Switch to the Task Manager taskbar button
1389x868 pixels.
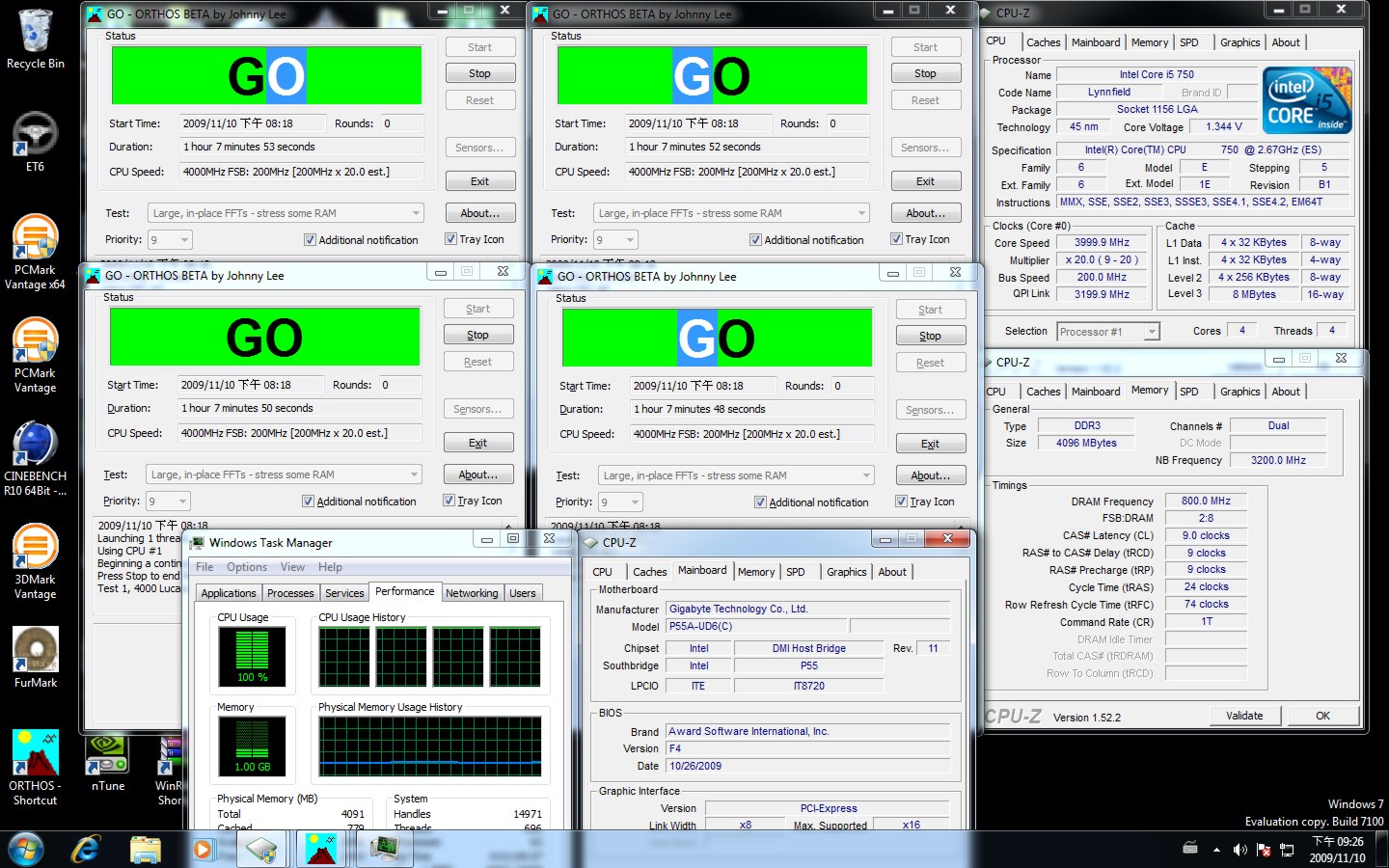click(x=384, y=849)
